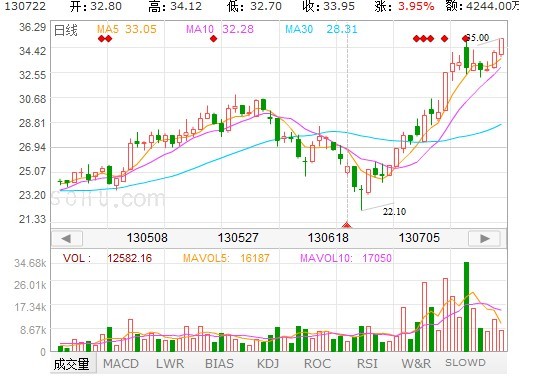Image resolution: width=534 pixels, height=382 pixels.
Task: Click the red diamond marker below the MA10 label
Action: (x=214, y=39)
